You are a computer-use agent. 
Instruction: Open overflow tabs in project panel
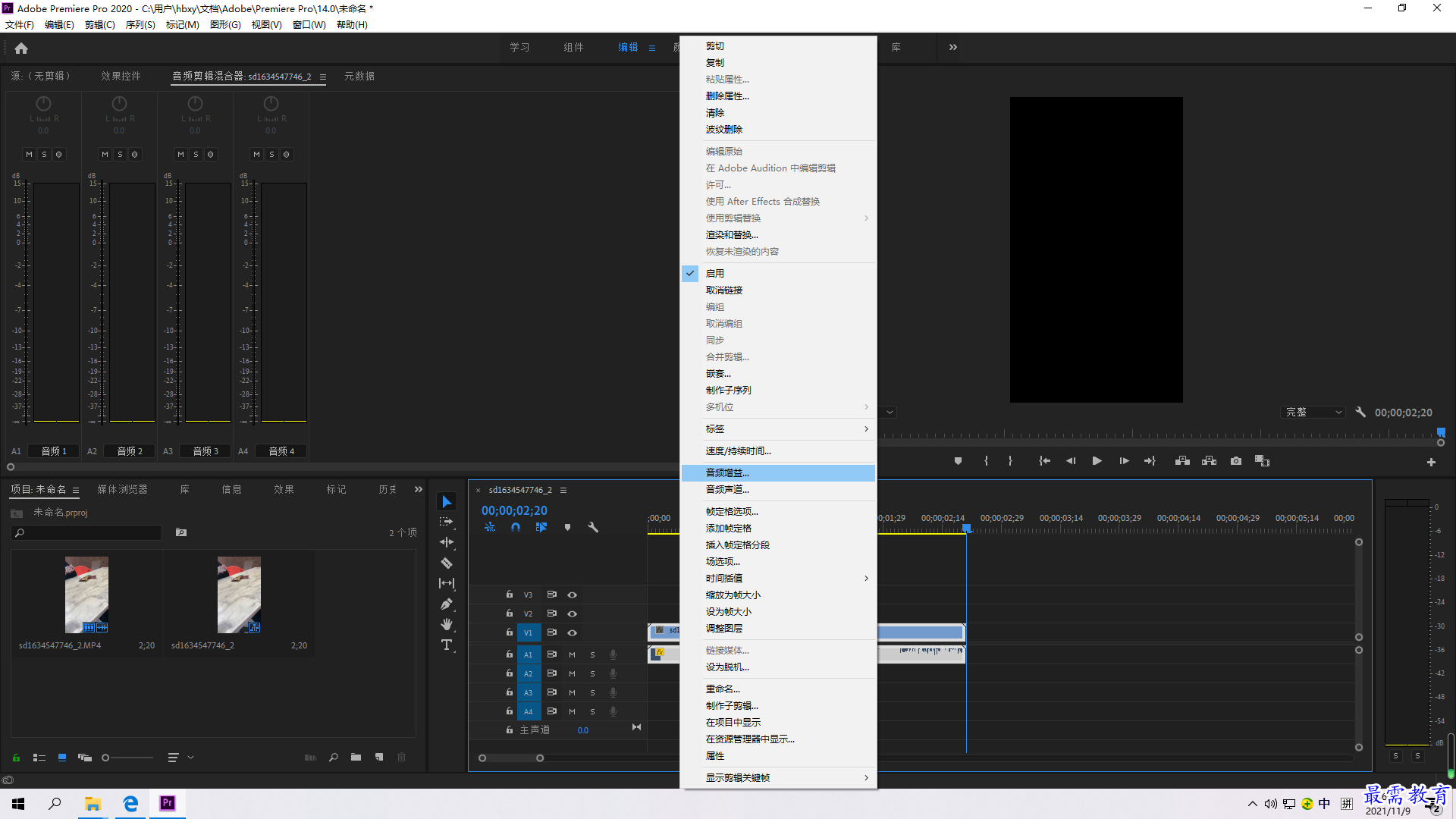click(x=419, y=490)
